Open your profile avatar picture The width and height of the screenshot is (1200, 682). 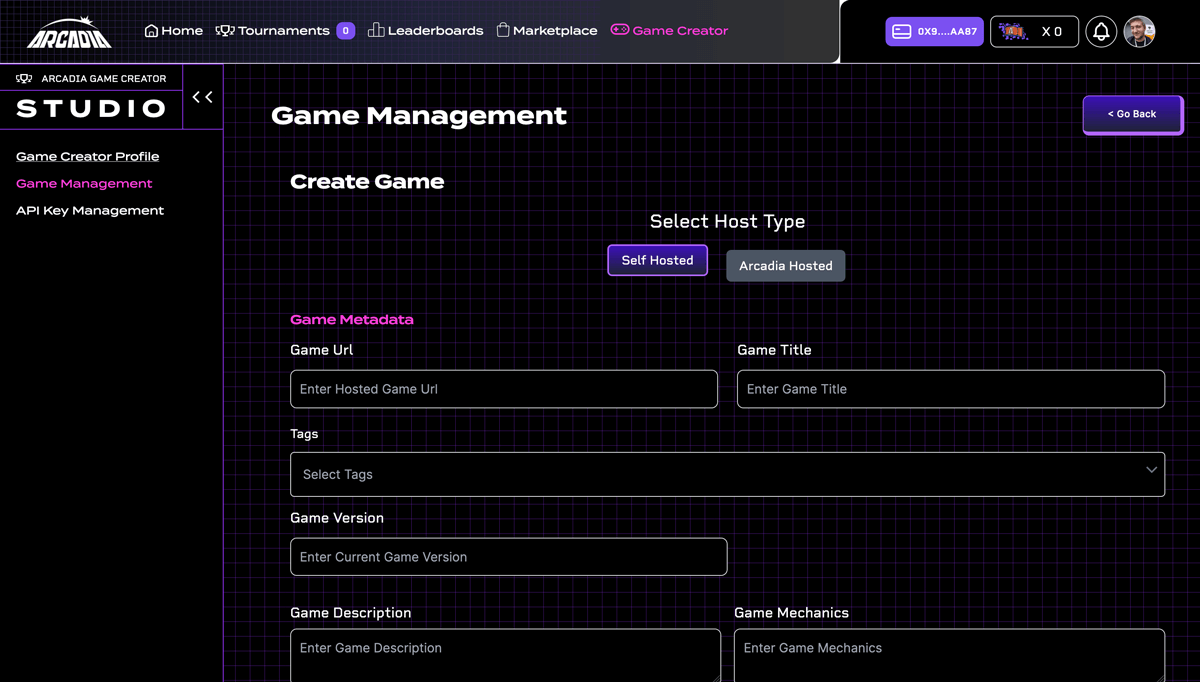click(1139, 31)
